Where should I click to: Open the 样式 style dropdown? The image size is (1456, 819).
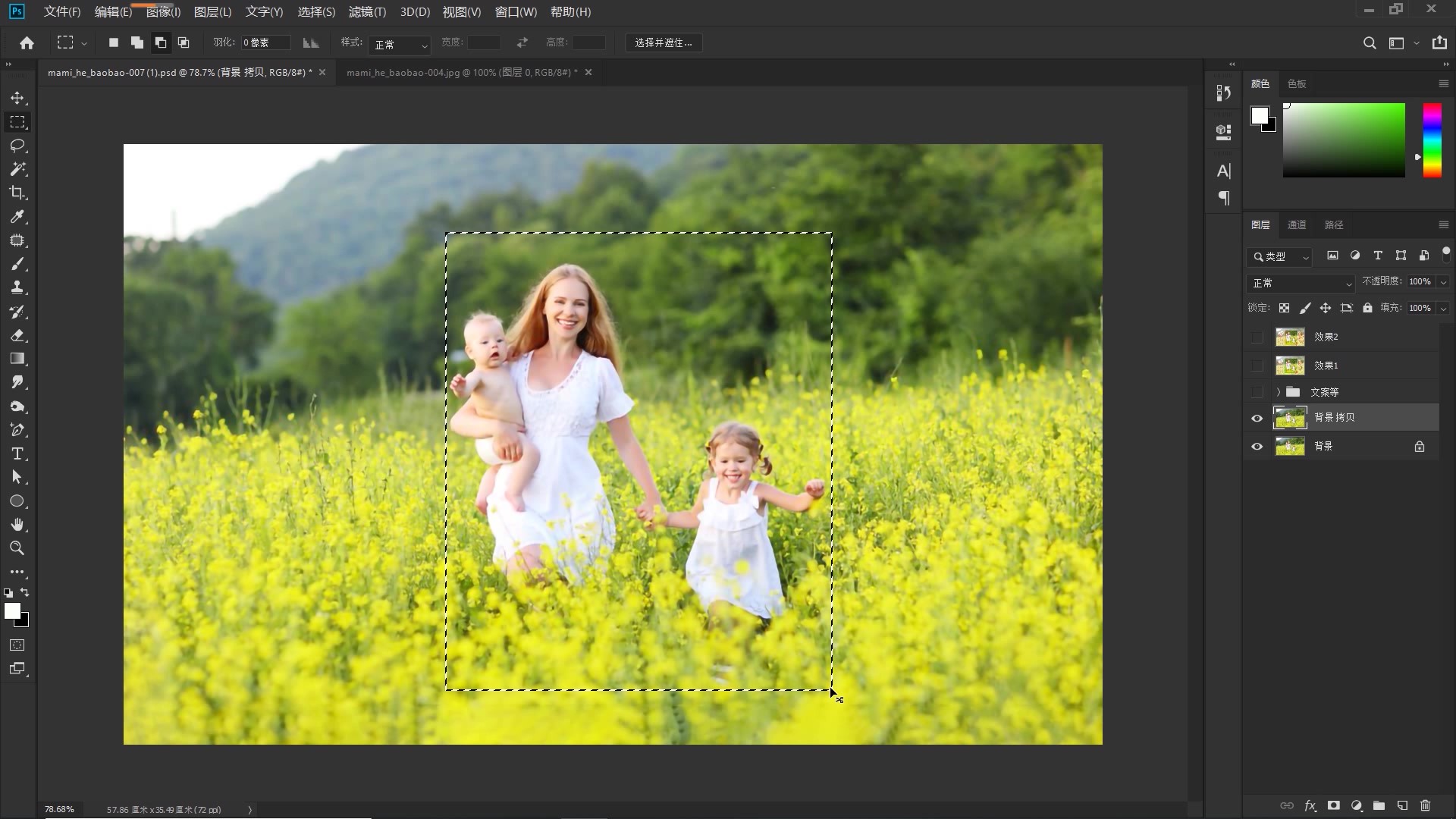[400, 45]
